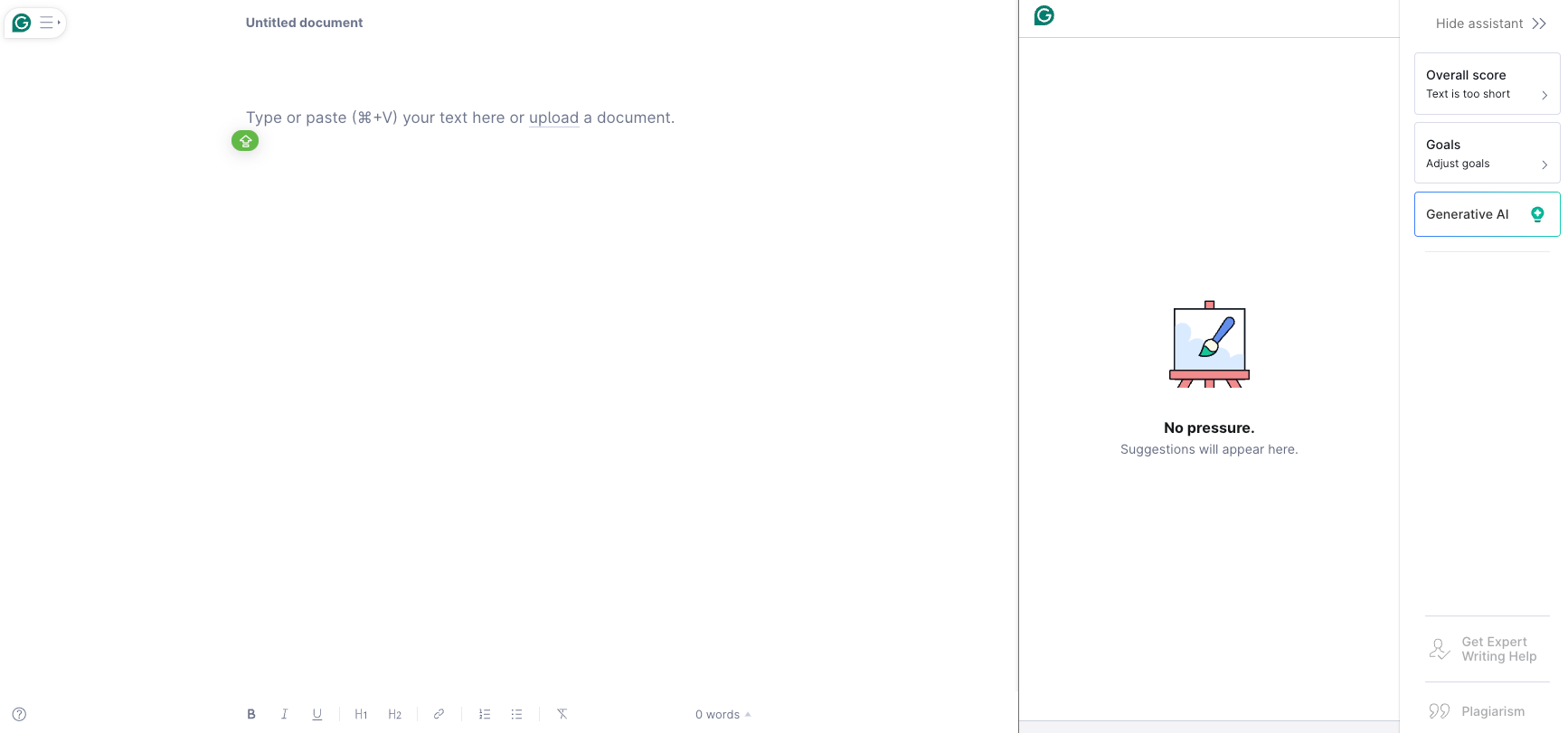Viewport: 1568px width, 733px height.
Task: Open the Grammarly logo menu at top left
Action: (22, 23)
